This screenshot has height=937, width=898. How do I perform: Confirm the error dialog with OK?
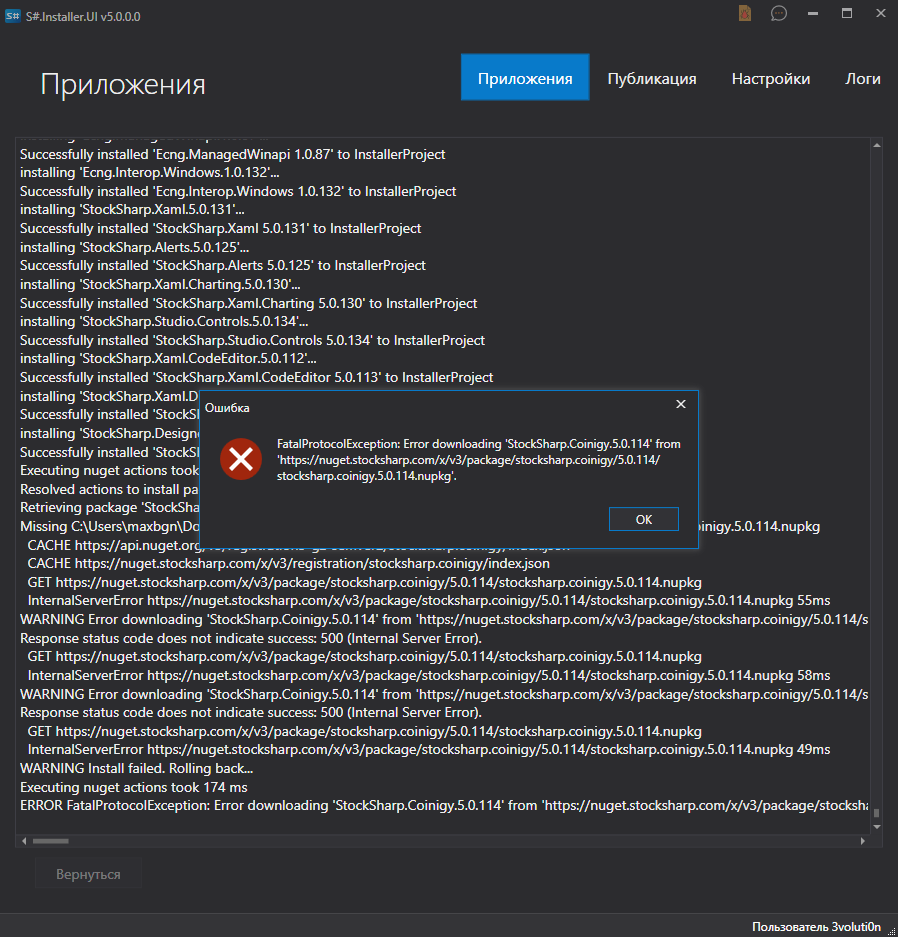click(643, 519)
